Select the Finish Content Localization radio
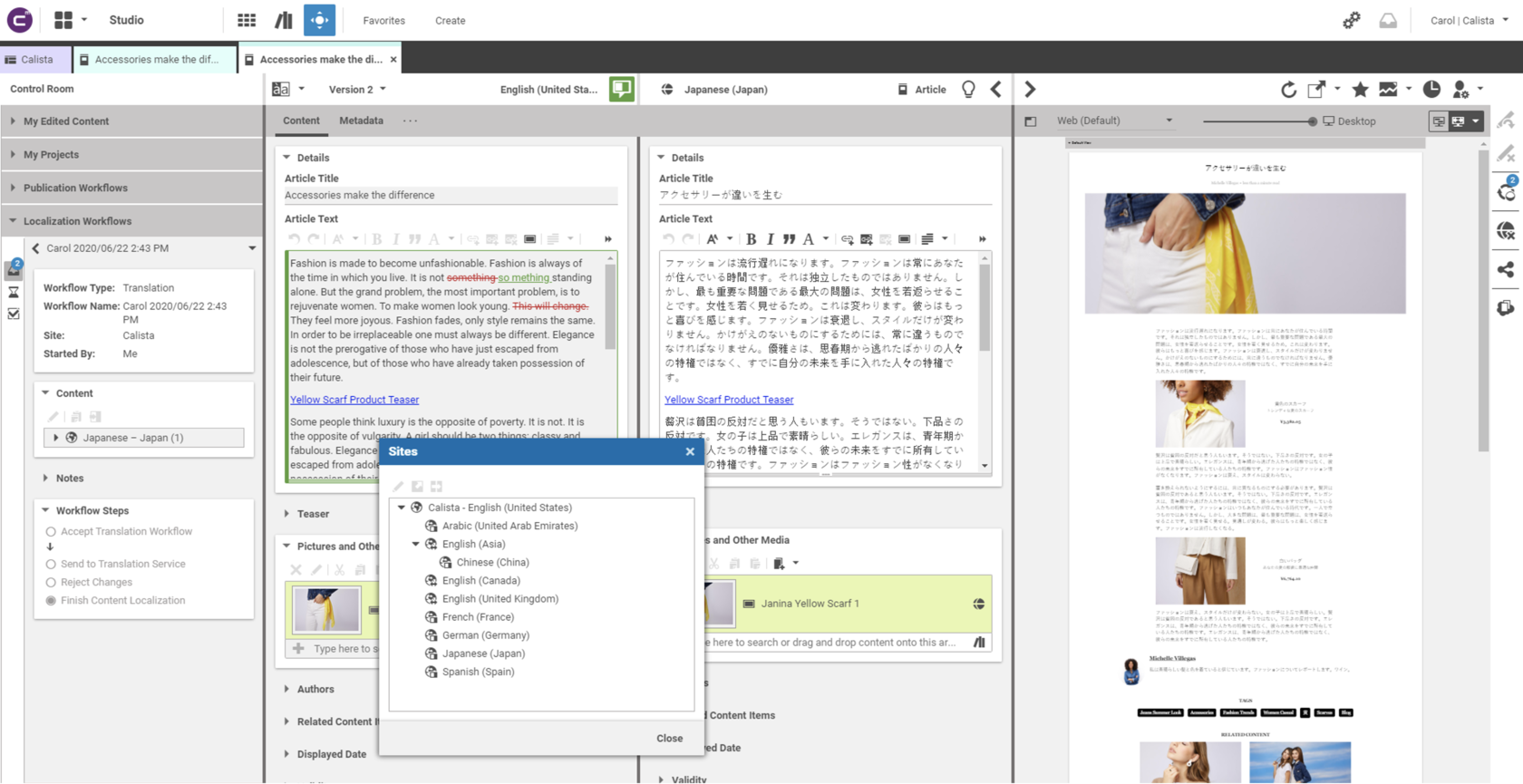1523x784 pixels. (x=51, y=601)
